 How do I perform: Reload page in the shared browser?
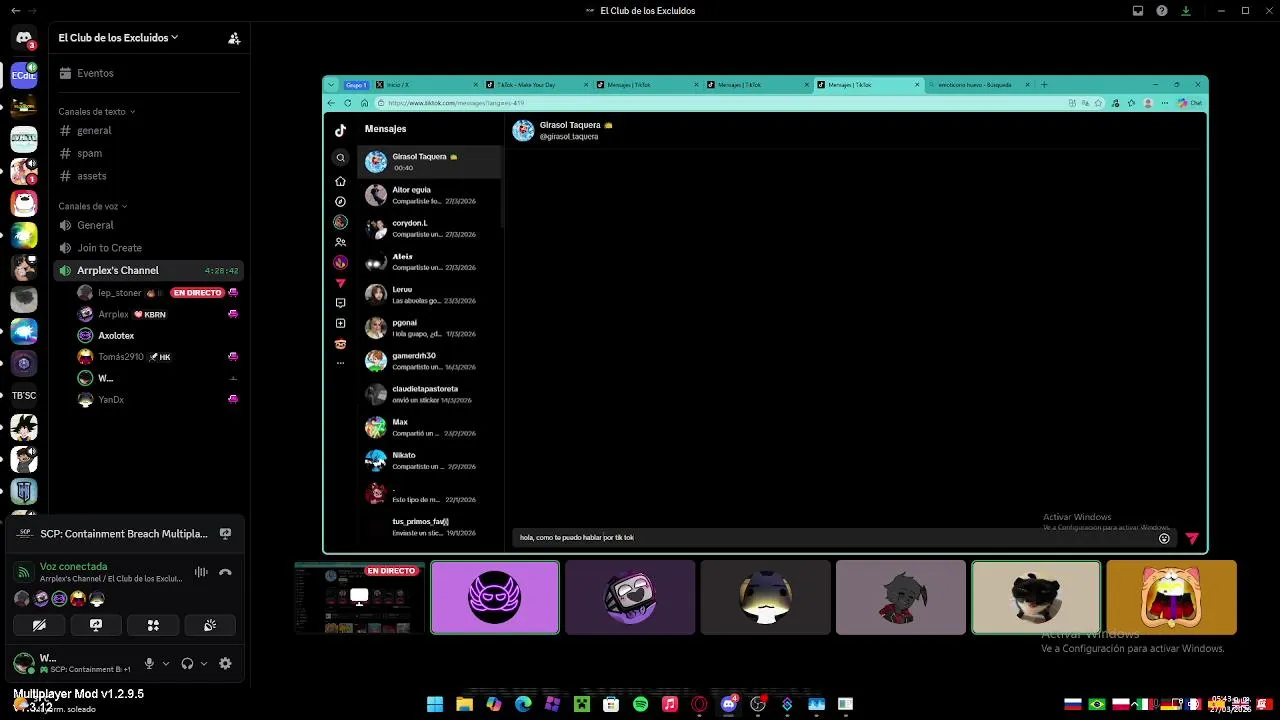348,103
